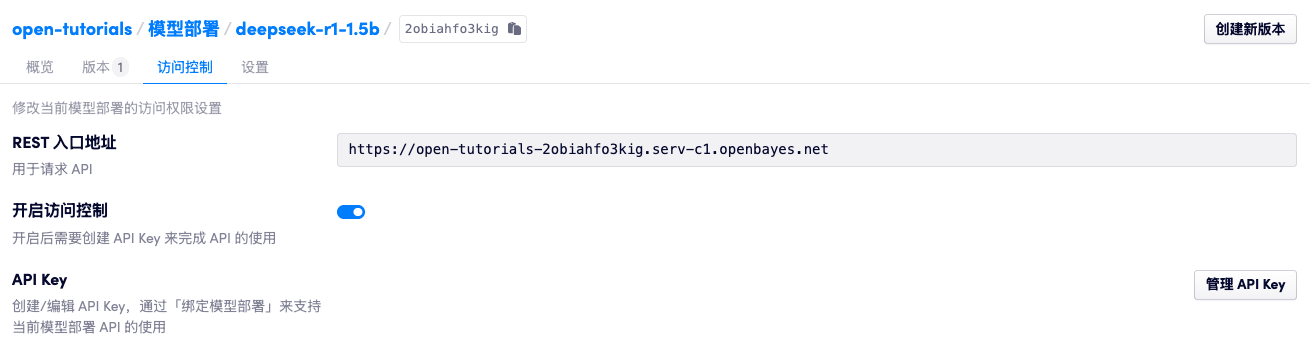Copy the deployment ID with the clipboard icon
Image resolution: width=1310 pixels, height=360 pixels.
coord(514,29)
